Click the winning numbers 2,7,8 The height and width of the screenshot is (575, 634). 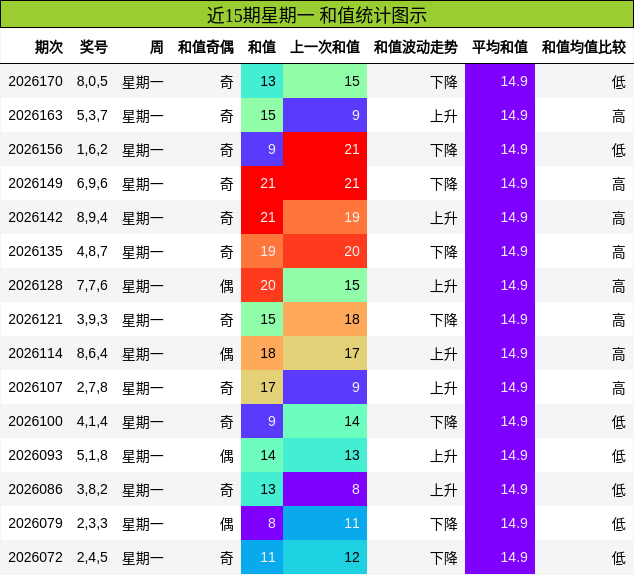pyautogui.click(x=92, y=387)
